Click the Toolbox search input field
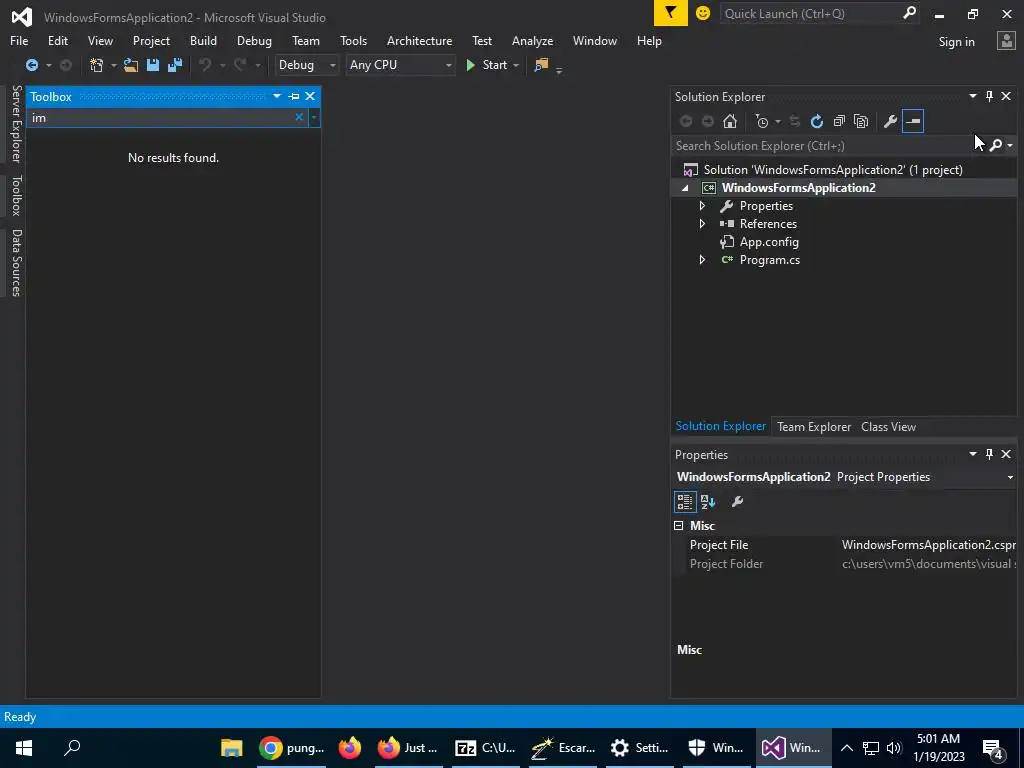The image size is (1024, 768). pos(161,118)
